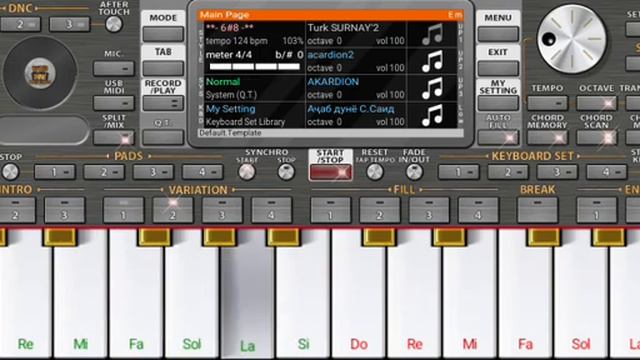Select ENDING button 1

click(597, 210)
